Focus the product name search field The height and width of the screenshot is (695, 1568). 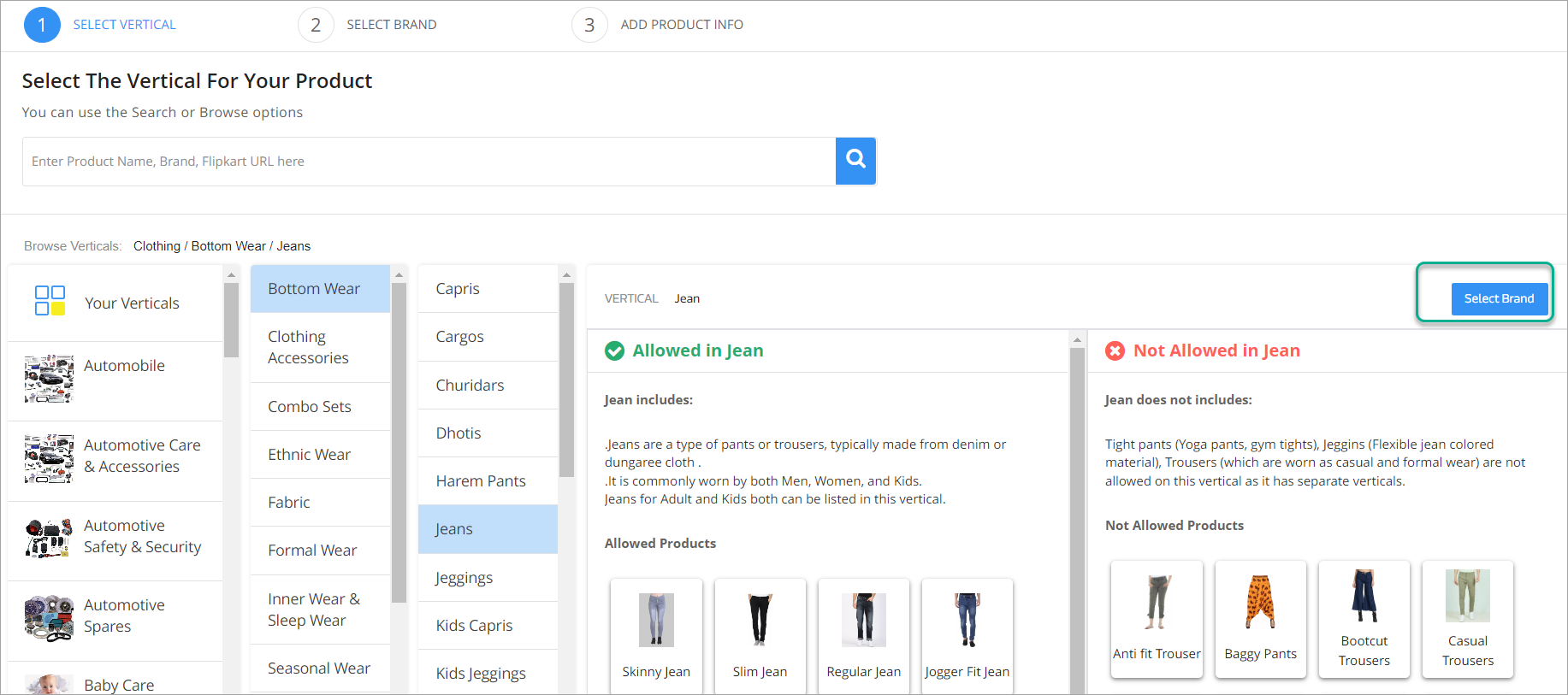coord(429,161)
